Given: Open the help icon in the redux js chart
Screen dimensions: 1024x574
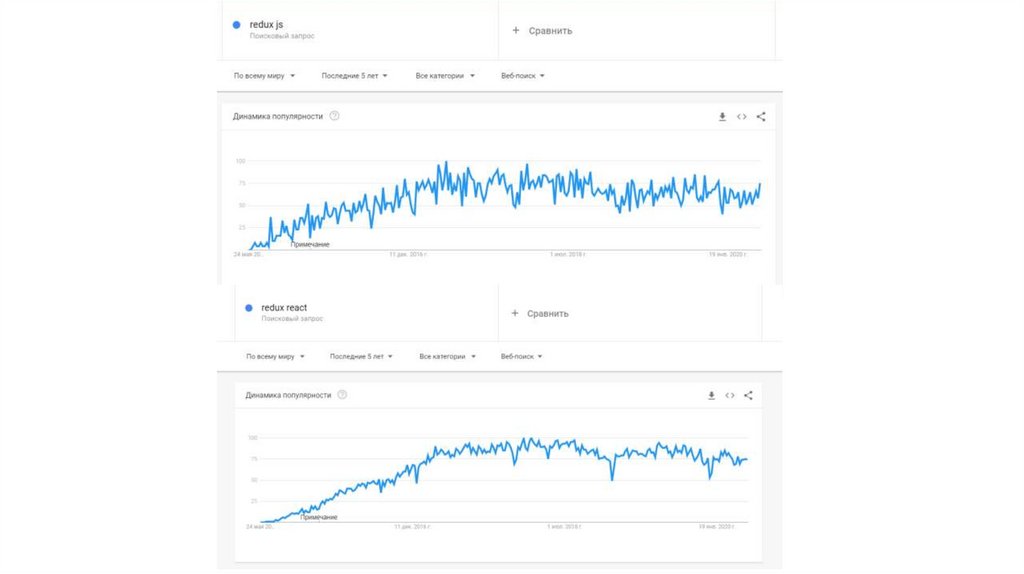Looking at the screenshot, I should point(334,116).
